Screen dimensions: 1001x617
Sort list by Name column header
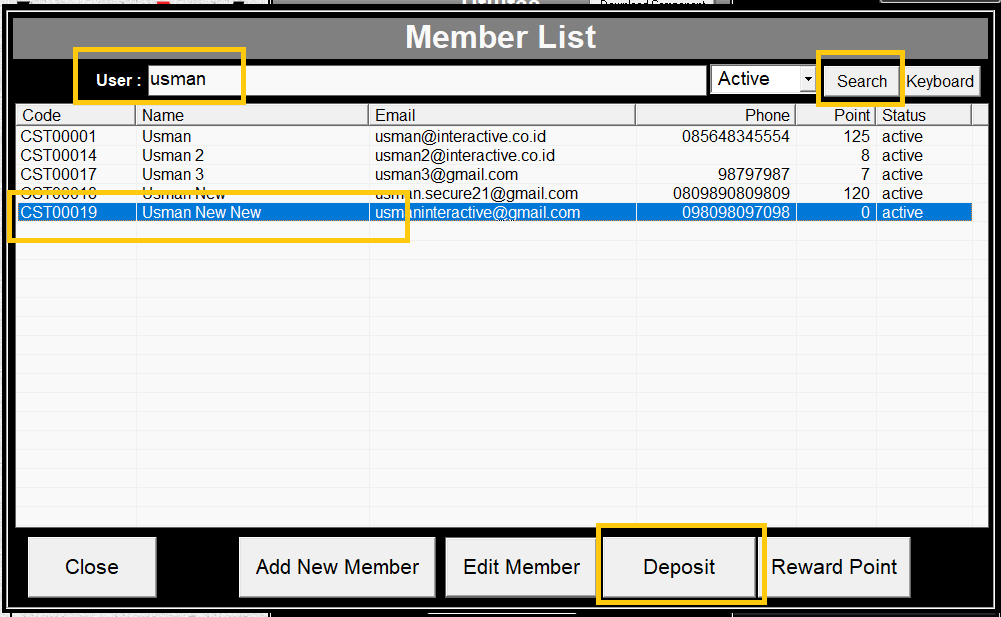pyautogui.click(x=252, y=115)
